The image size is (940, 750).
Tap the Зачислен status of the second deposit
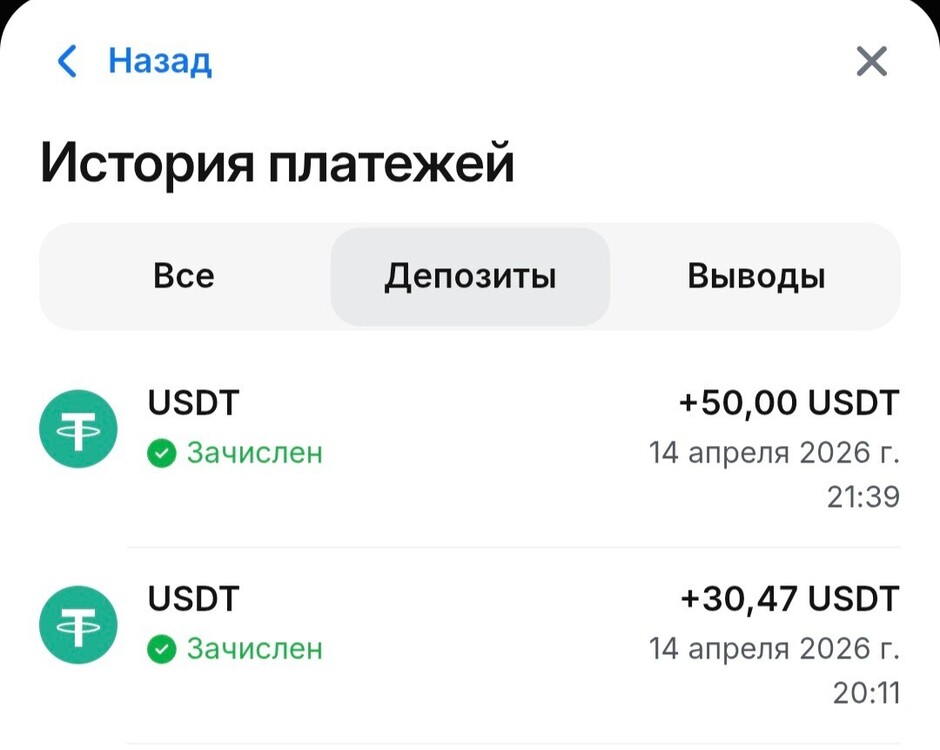(x=255, y=650)
